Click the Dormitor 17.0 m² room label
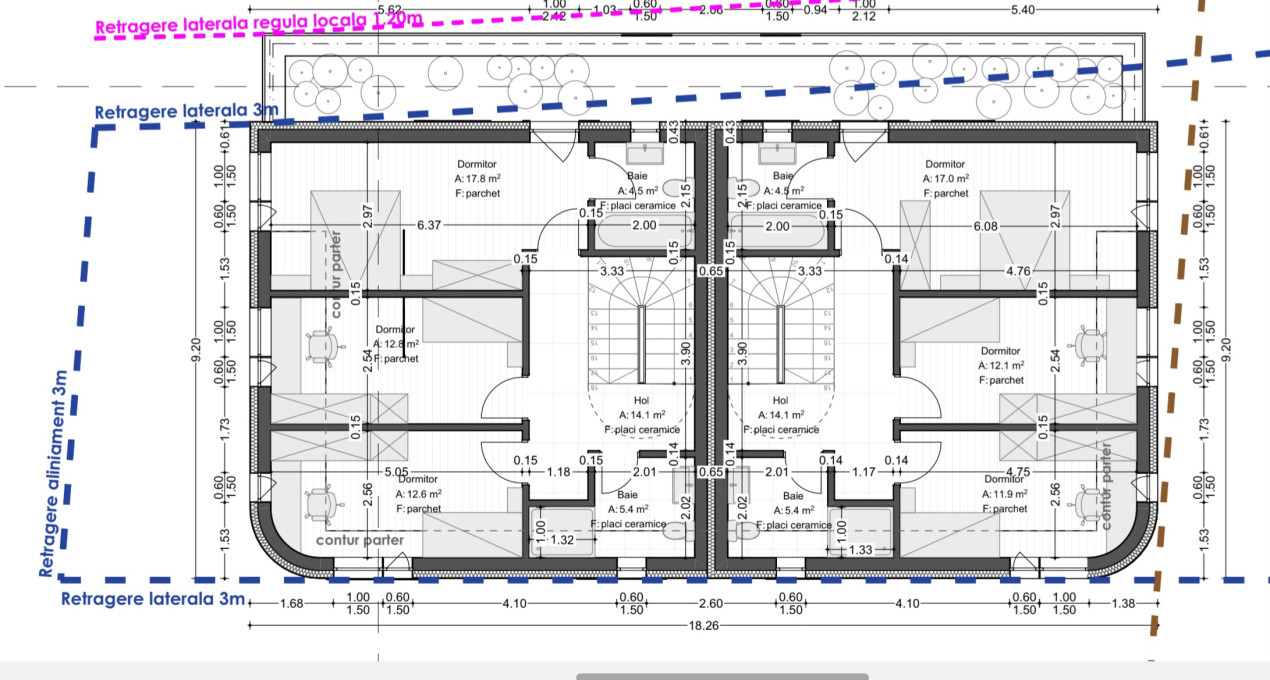 point(945,178)
